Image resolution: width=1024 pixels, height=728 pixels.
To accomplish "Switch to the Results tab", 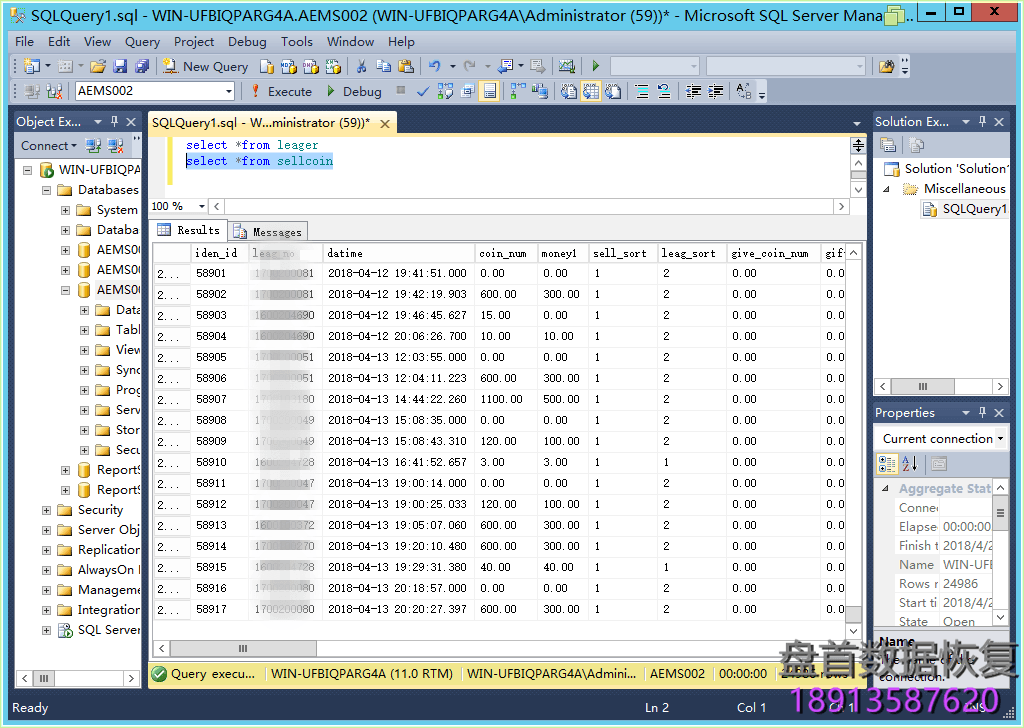I will [x=189, y=230].
